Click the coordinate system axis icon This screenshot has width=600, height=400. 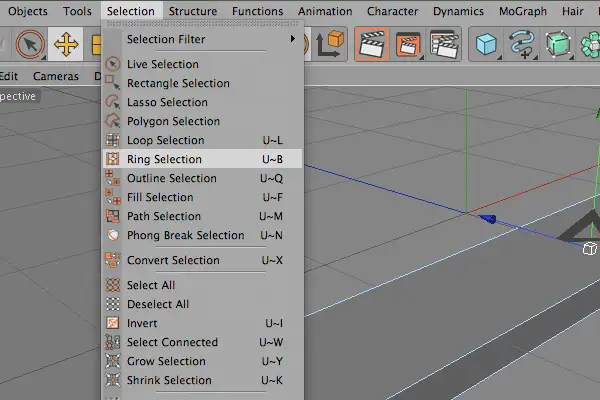(330, 44)
